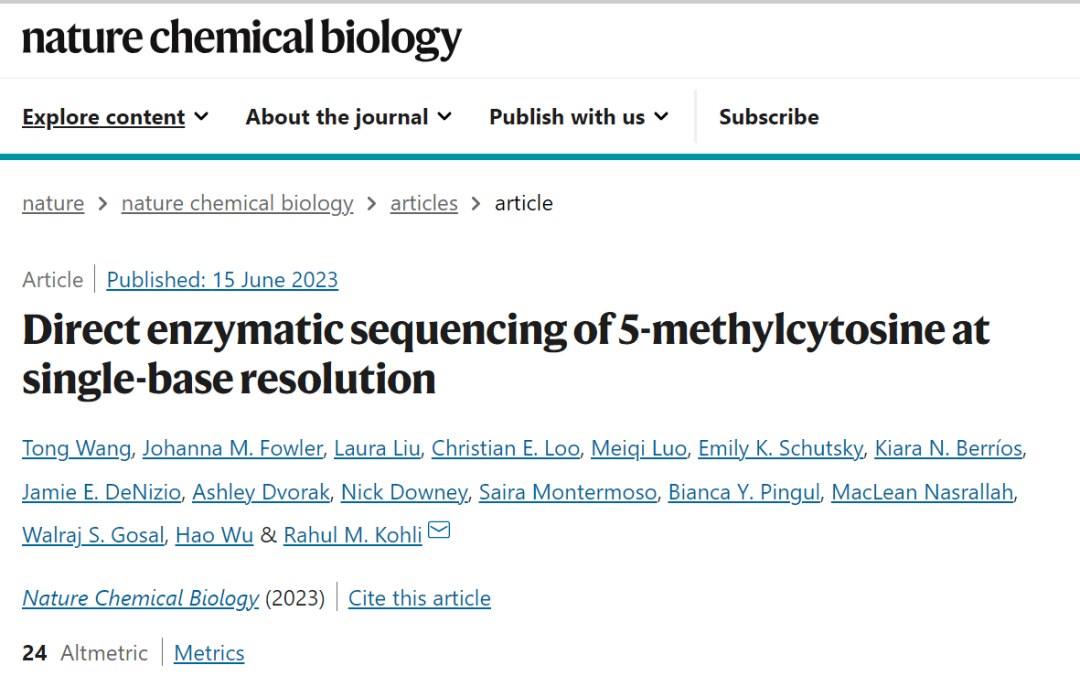Click the nature chemical biology logo
Screen dimensions: 1080x676
[242, 39]
